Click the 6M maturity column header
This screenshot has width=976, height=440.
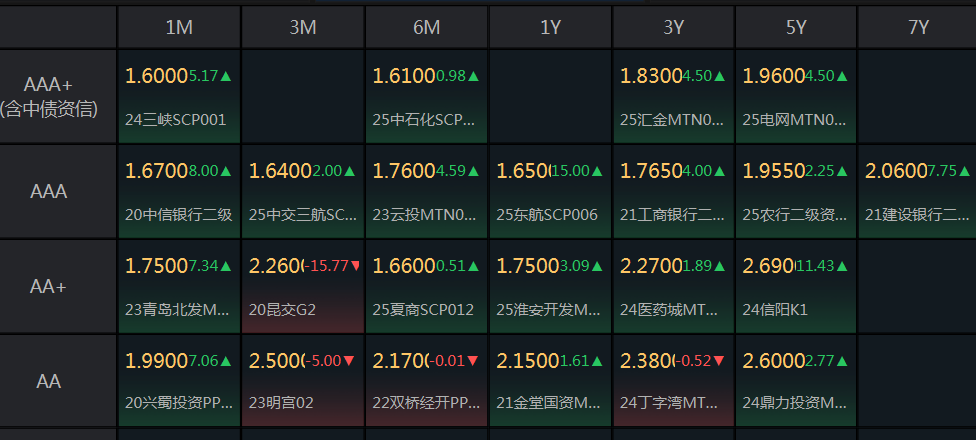click(426, 27)
